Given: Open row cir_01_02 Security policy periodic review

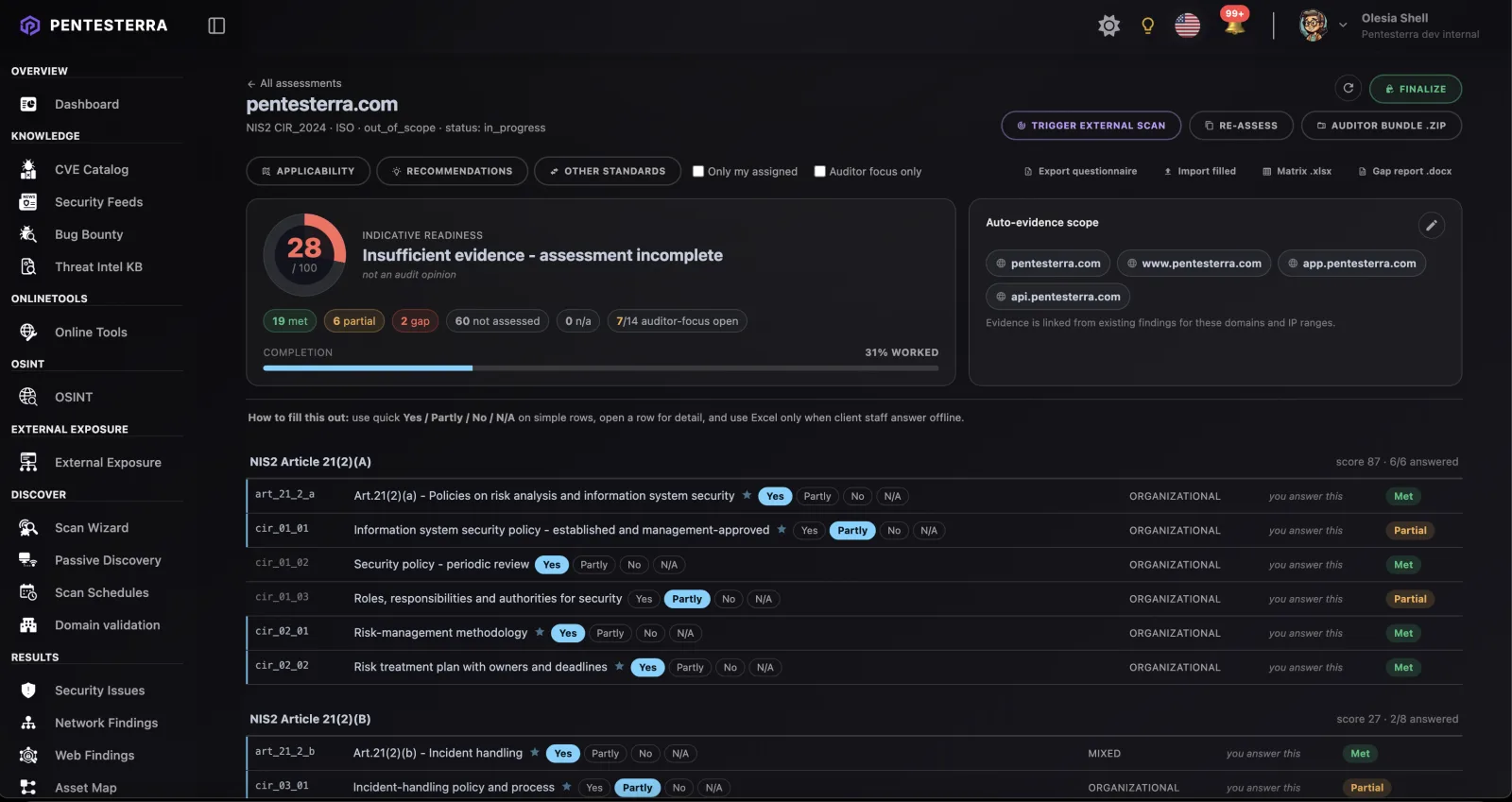Looking at the screenshot, I should 854,565.
